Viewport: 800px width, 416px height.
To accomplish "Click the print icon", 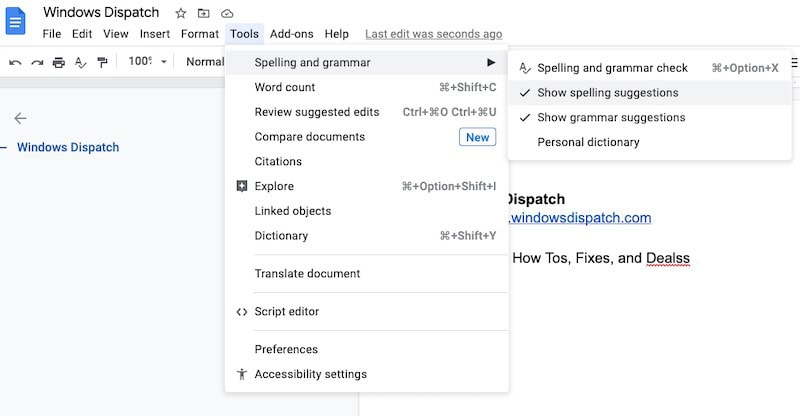I will [x=59, y=62].
